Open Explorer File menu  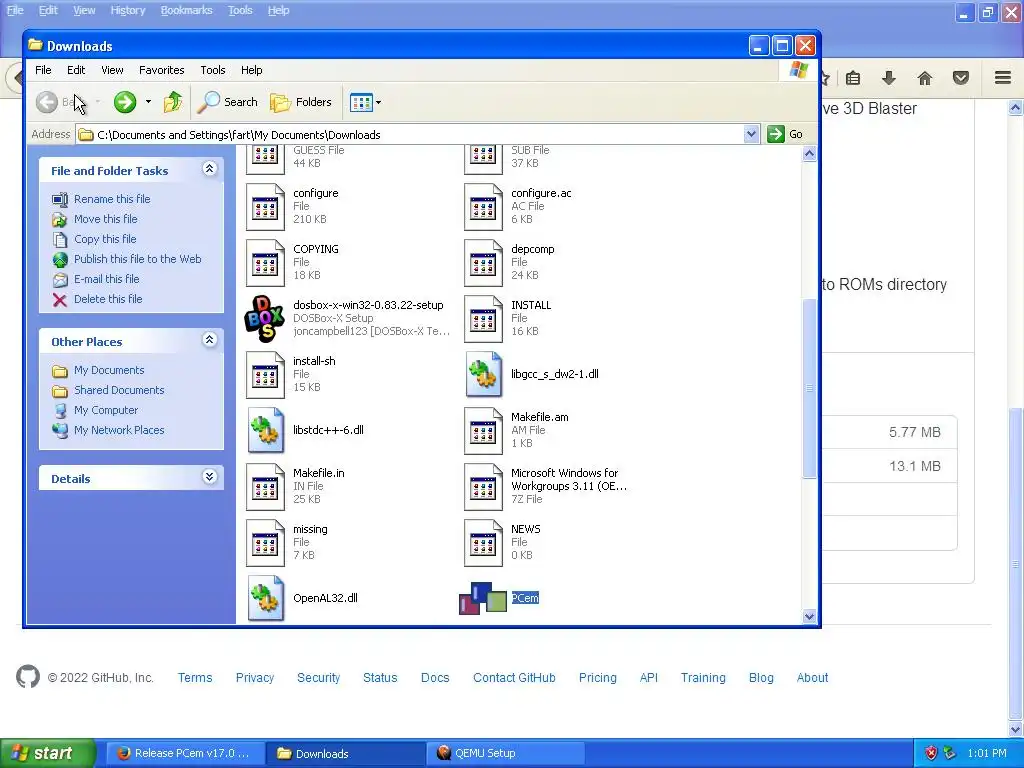pos(43,70)
